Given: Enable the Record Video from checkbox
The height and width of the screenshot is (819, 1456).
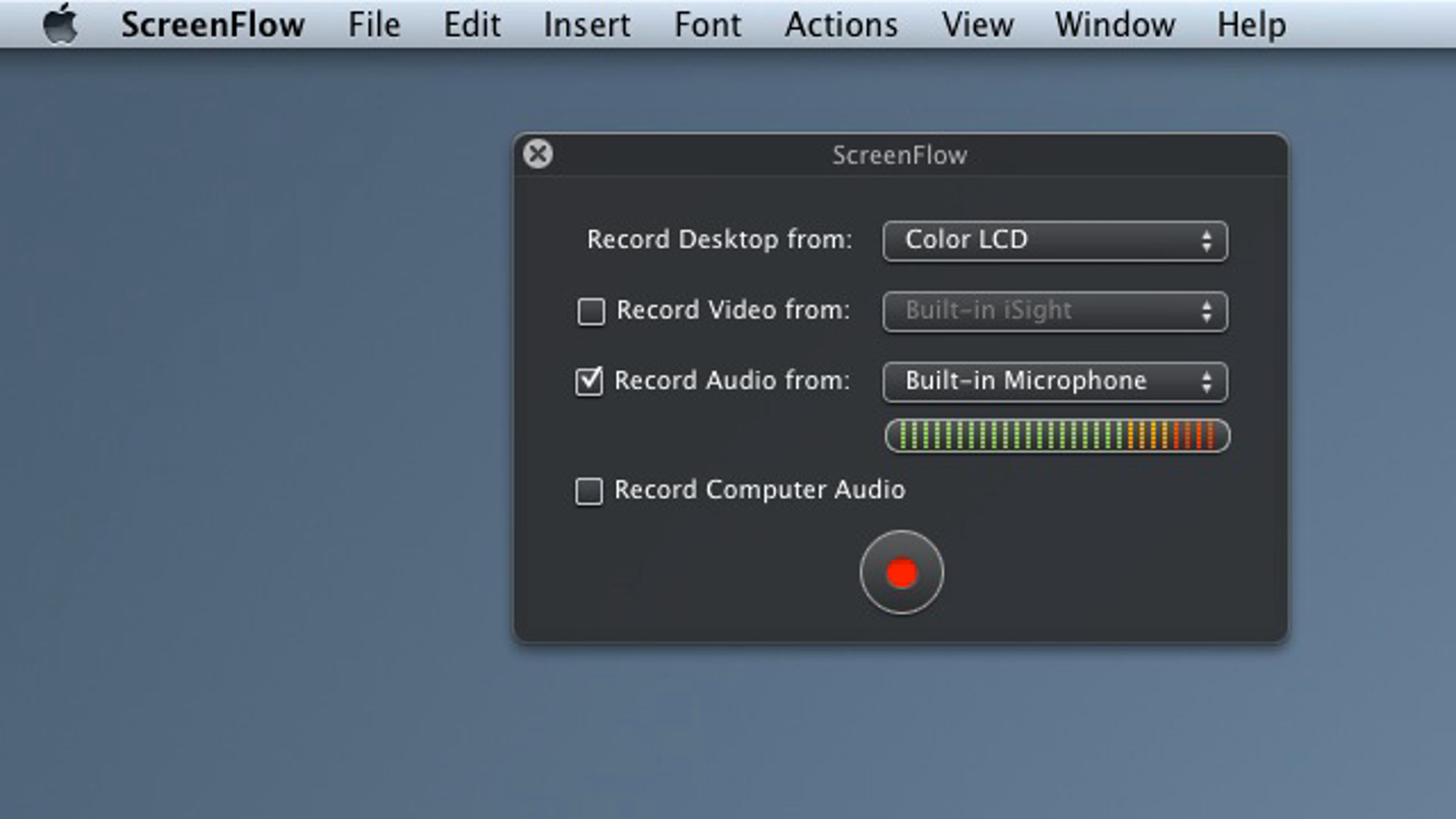Looking at the screenshot, I should tap(591, 311).
